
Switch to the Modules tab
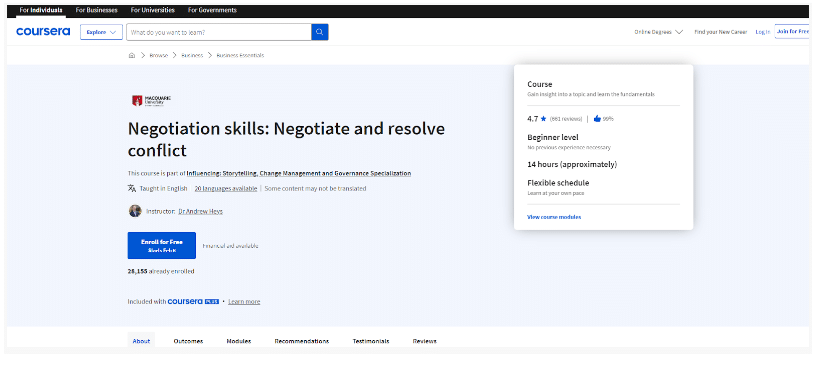click(239, 341)
